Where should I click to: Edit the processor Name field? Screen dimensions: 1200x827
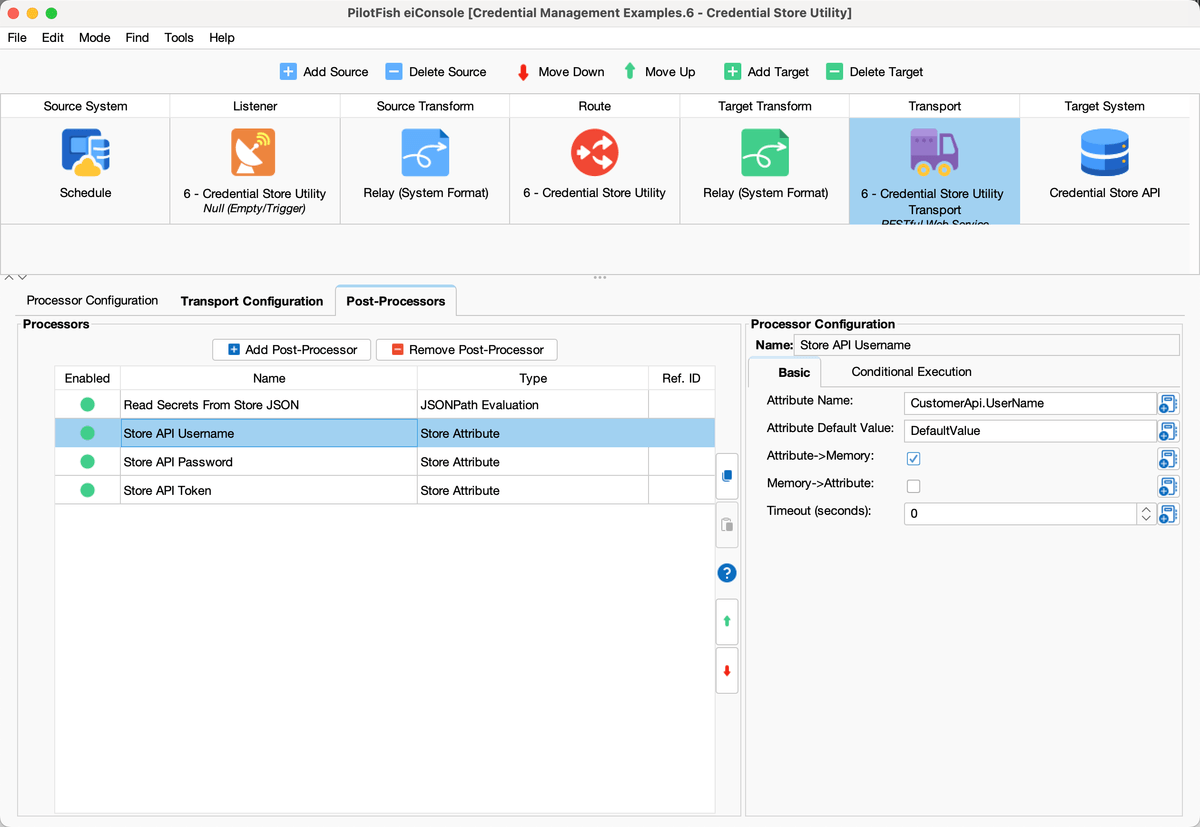pos(987,345)
